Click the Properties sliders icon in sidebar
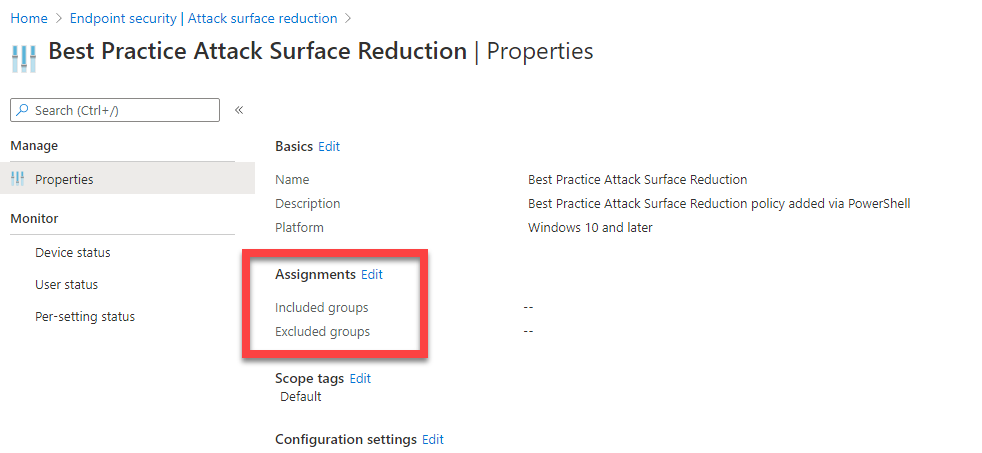982x453 pixels. 17,179
